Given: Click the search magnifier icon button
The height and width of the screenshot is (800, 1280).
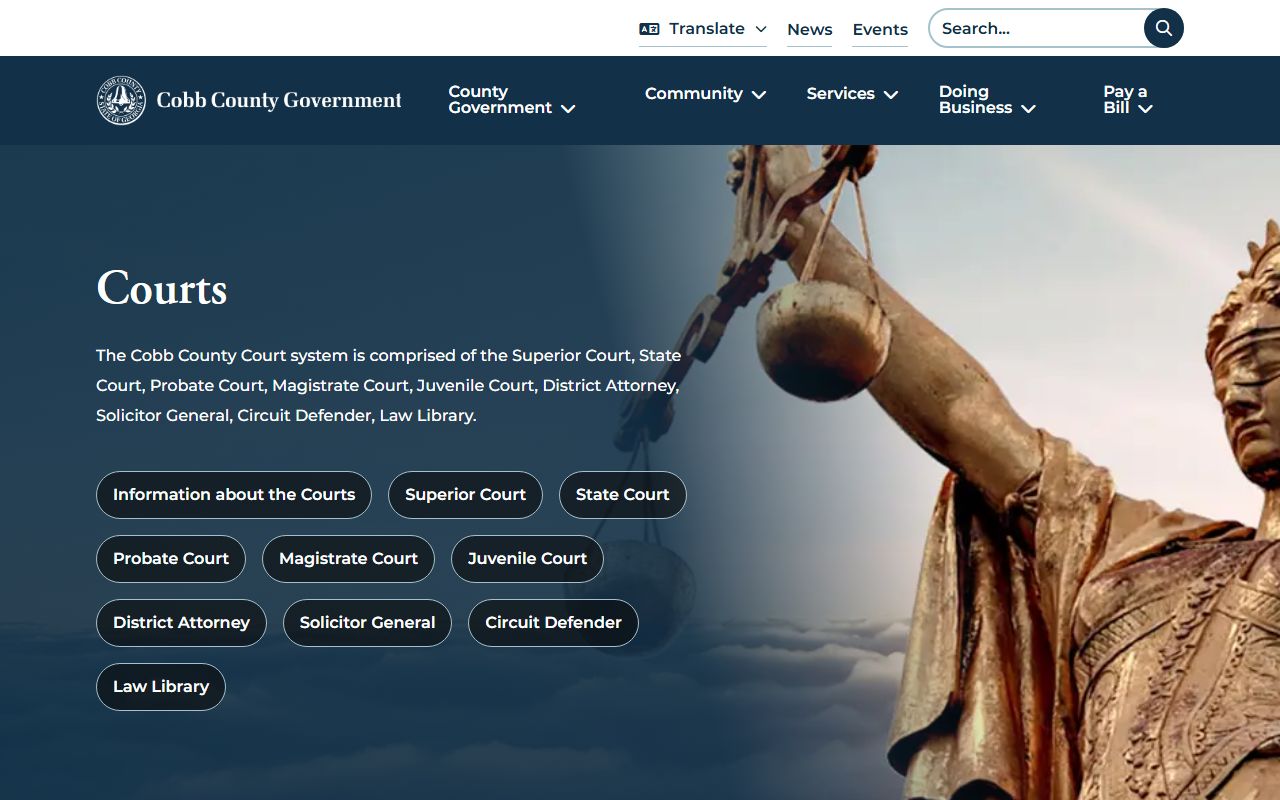Looking at the screenshot, I should coord(1164,28).
